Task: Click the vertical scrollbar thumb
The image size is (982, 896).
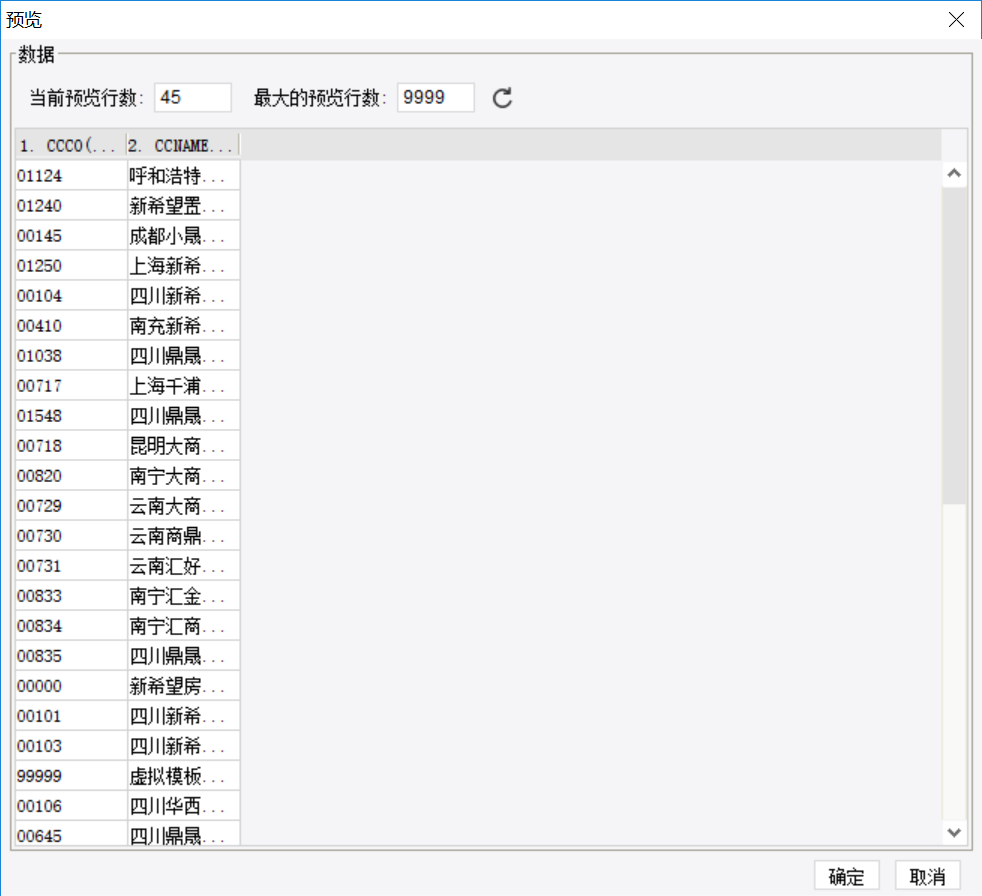Action: pos(954,344)
